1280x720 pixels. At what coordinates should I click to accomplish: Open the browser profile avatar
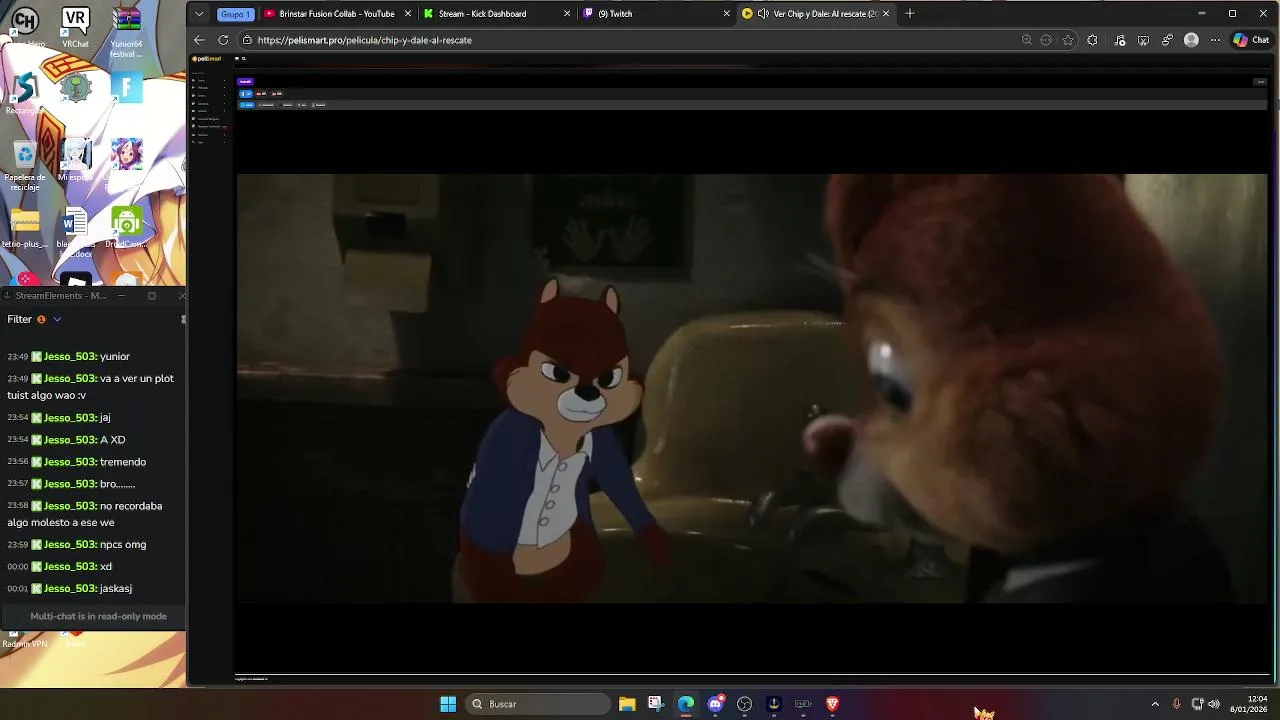[1191, 40]
